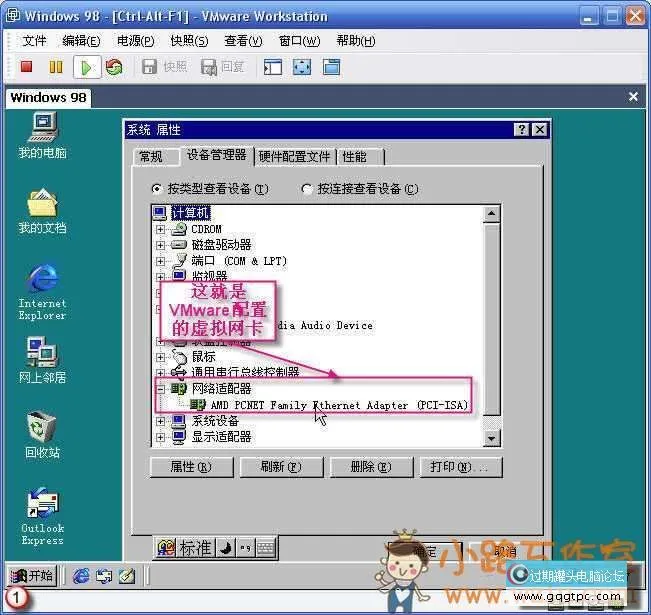Revert snapshot with 回复 toolbar button
651x615 pixels.
click(x=222, y=67)
